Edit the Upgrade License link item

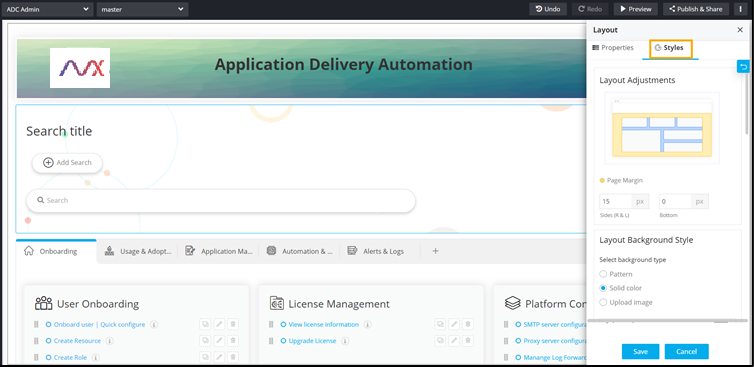(x=454, y=341)
